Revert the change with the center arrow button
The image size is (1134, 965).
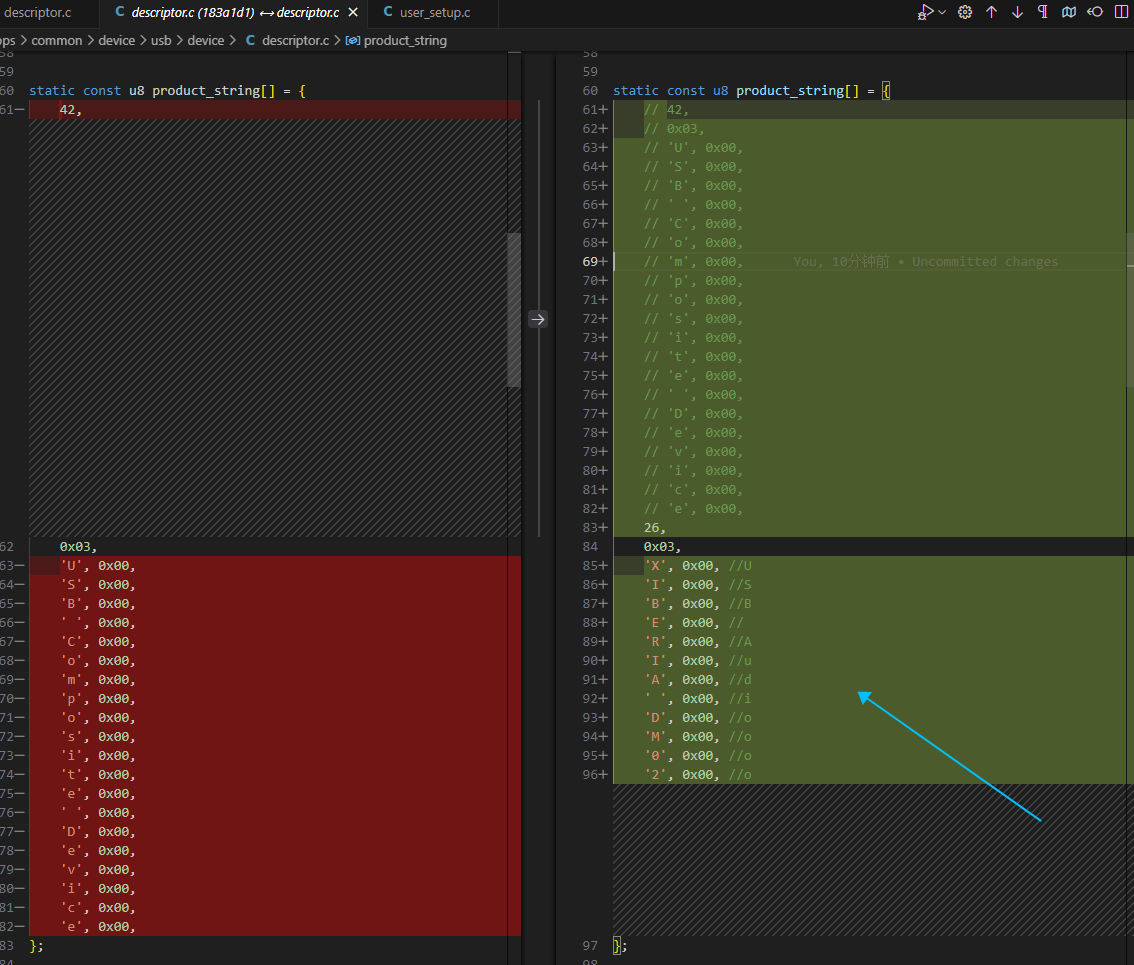(x=538, y=319)
